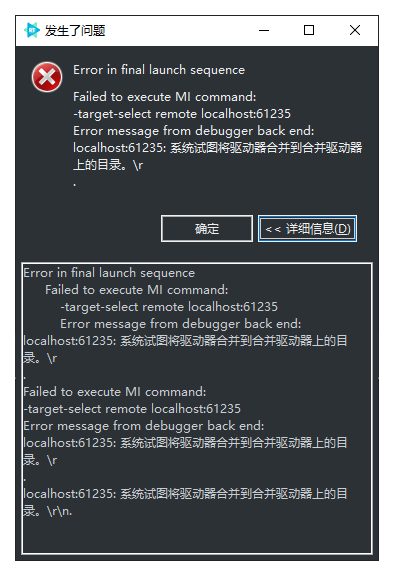The height and width of the screenshot is (582, 412).
Task: Click indented 'Error message from debugger' details line
Action: [x=181, y=324]
